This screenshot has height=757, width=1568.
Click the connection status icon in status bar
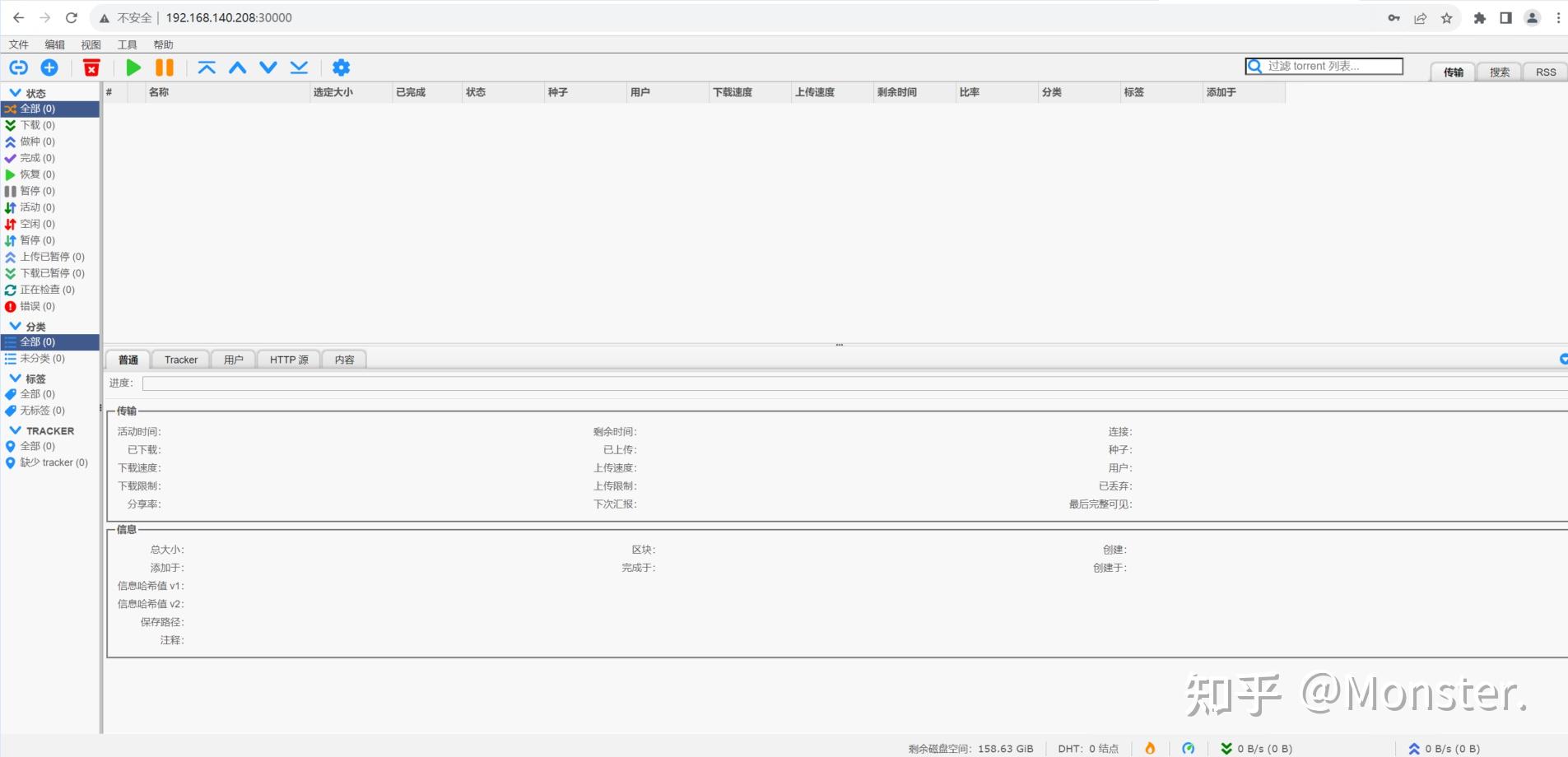pyautogui.click(x=1189, y=748)
